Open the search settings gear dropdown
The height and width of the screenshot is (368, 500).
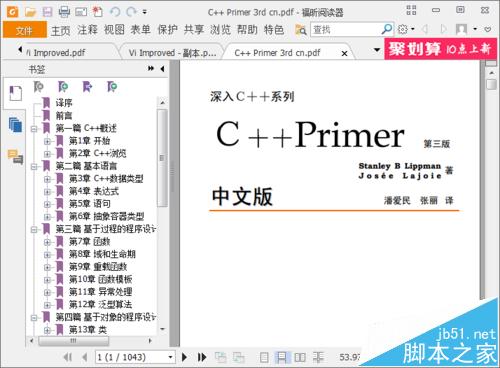coord(406,30)
